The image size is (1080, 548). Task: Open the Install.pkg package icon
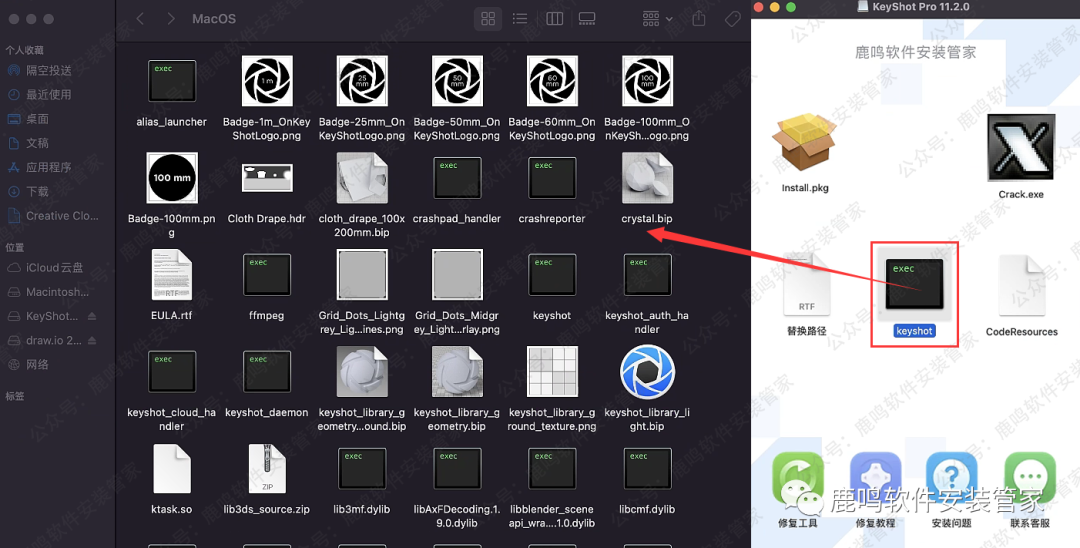pos(805,145)
